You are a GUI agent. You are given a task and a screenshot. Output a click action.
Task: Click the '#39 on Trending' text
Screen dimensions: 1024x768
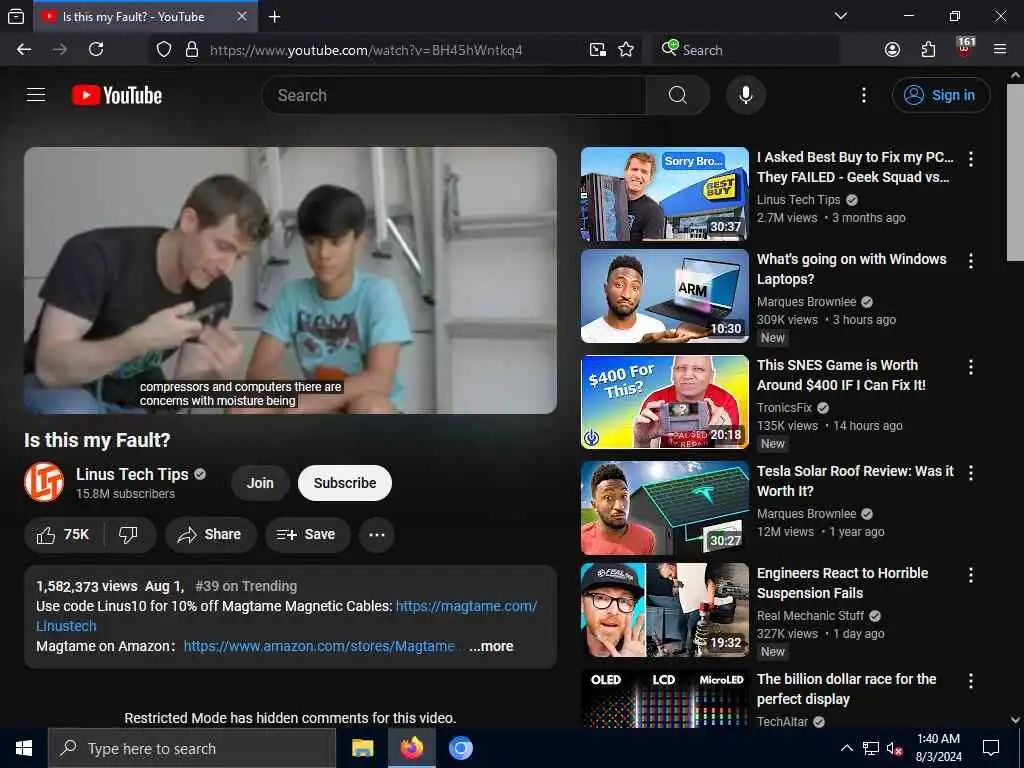[246, 586]
